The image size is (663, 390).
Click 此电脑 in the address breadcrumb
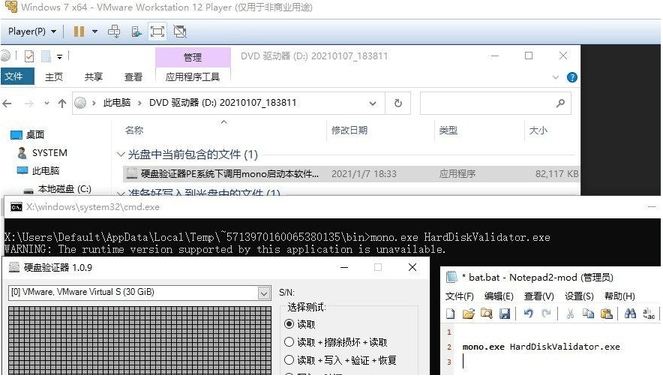tap(117, 103)
